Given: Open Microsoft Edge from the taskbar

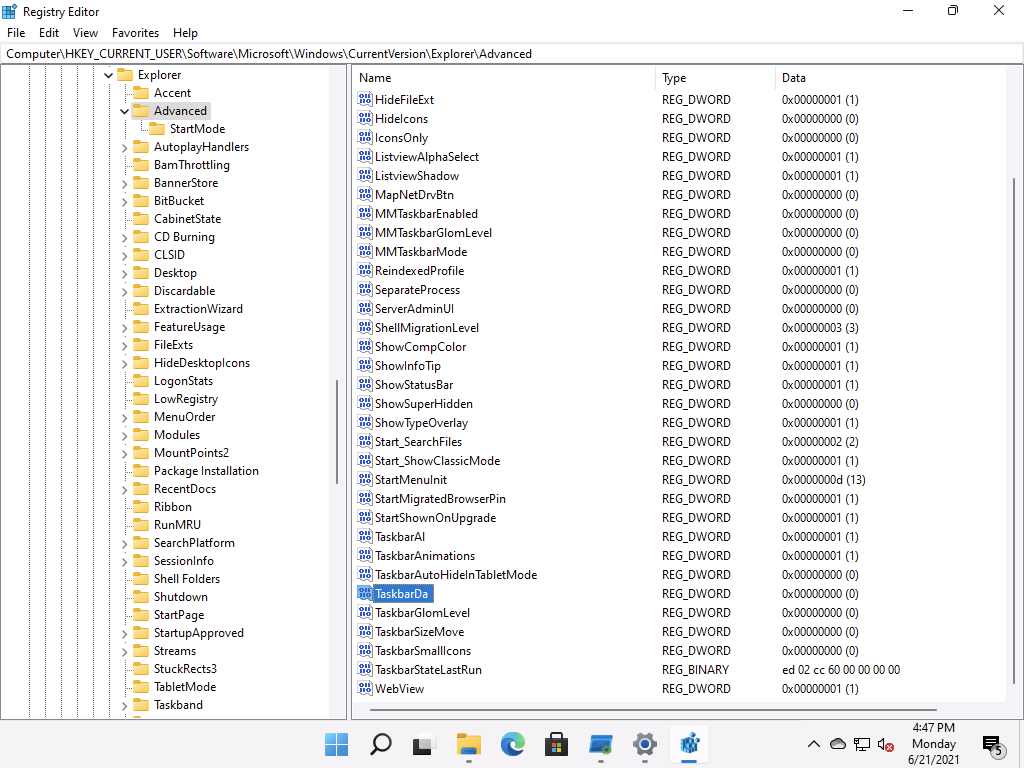Looking at the screenshot, I should (x=513, y=744).
